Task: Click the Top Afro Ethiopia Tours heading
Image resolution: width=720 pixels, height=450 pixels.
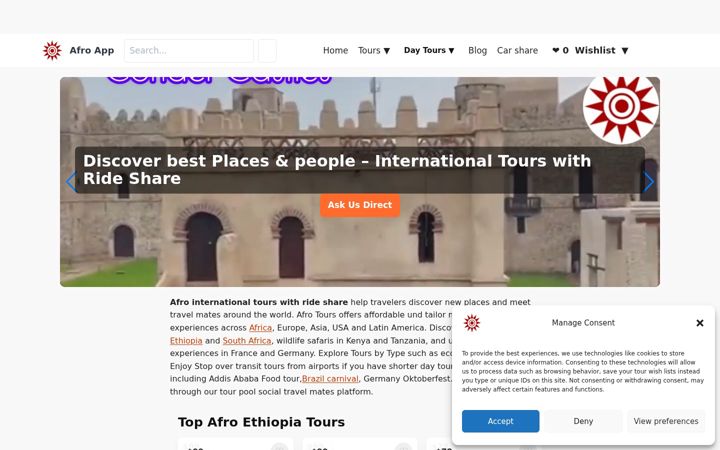Action: click(x=261, y=422)
